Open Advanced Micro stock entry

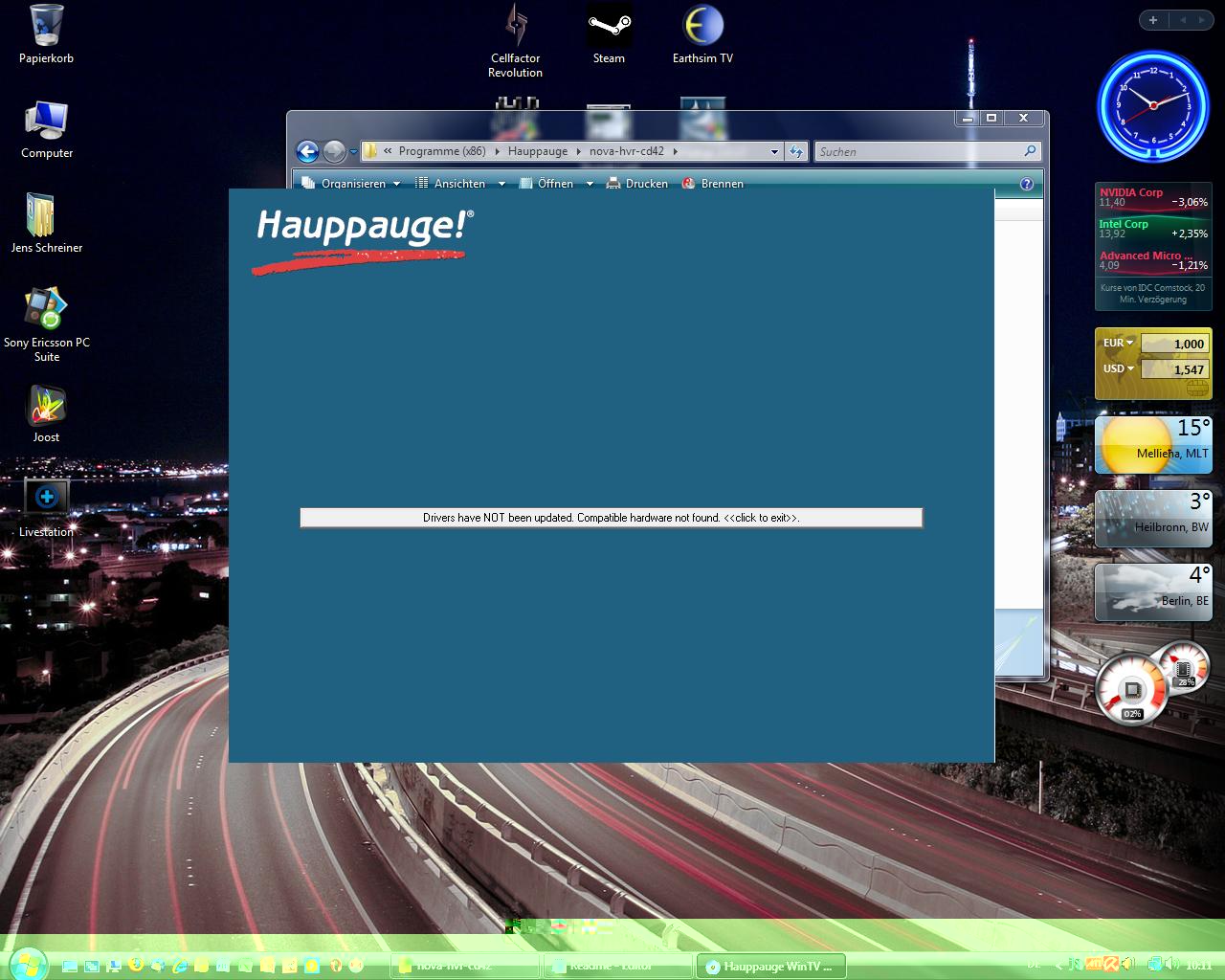[x=1153, y=260]
